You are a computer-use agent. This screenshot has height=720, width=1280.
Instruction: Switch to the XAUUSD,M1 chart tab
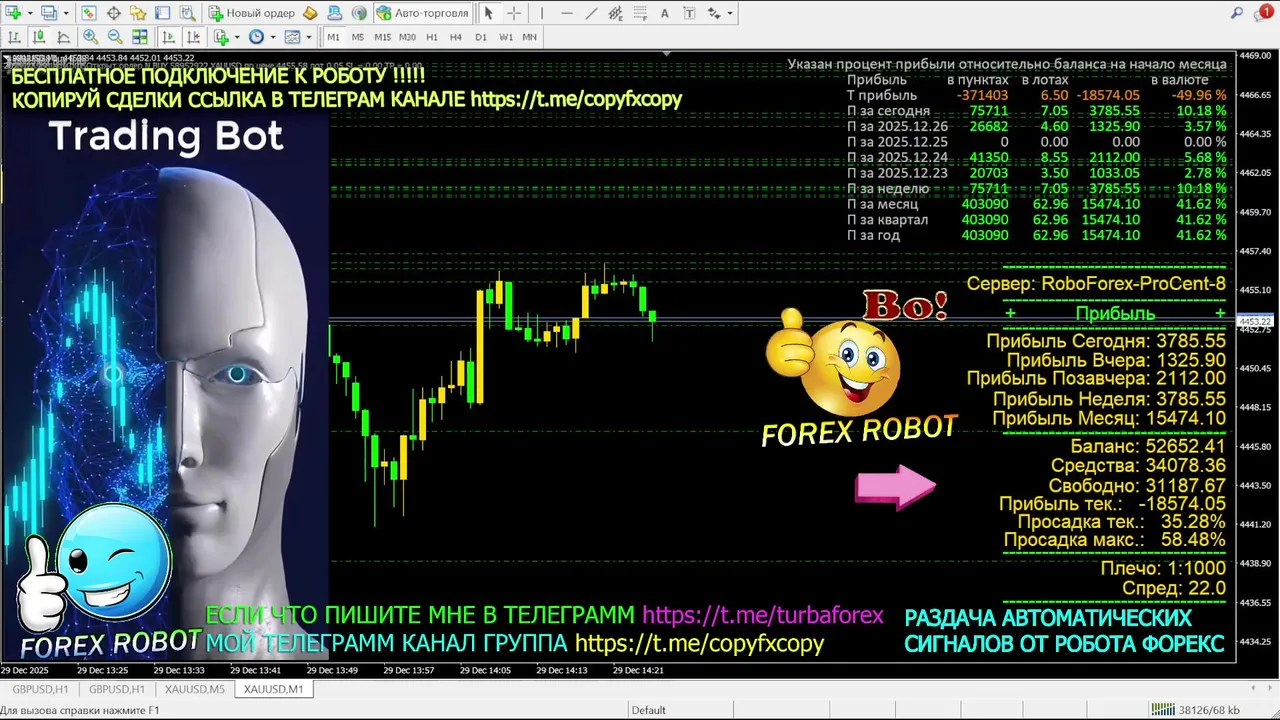point(273,689)
